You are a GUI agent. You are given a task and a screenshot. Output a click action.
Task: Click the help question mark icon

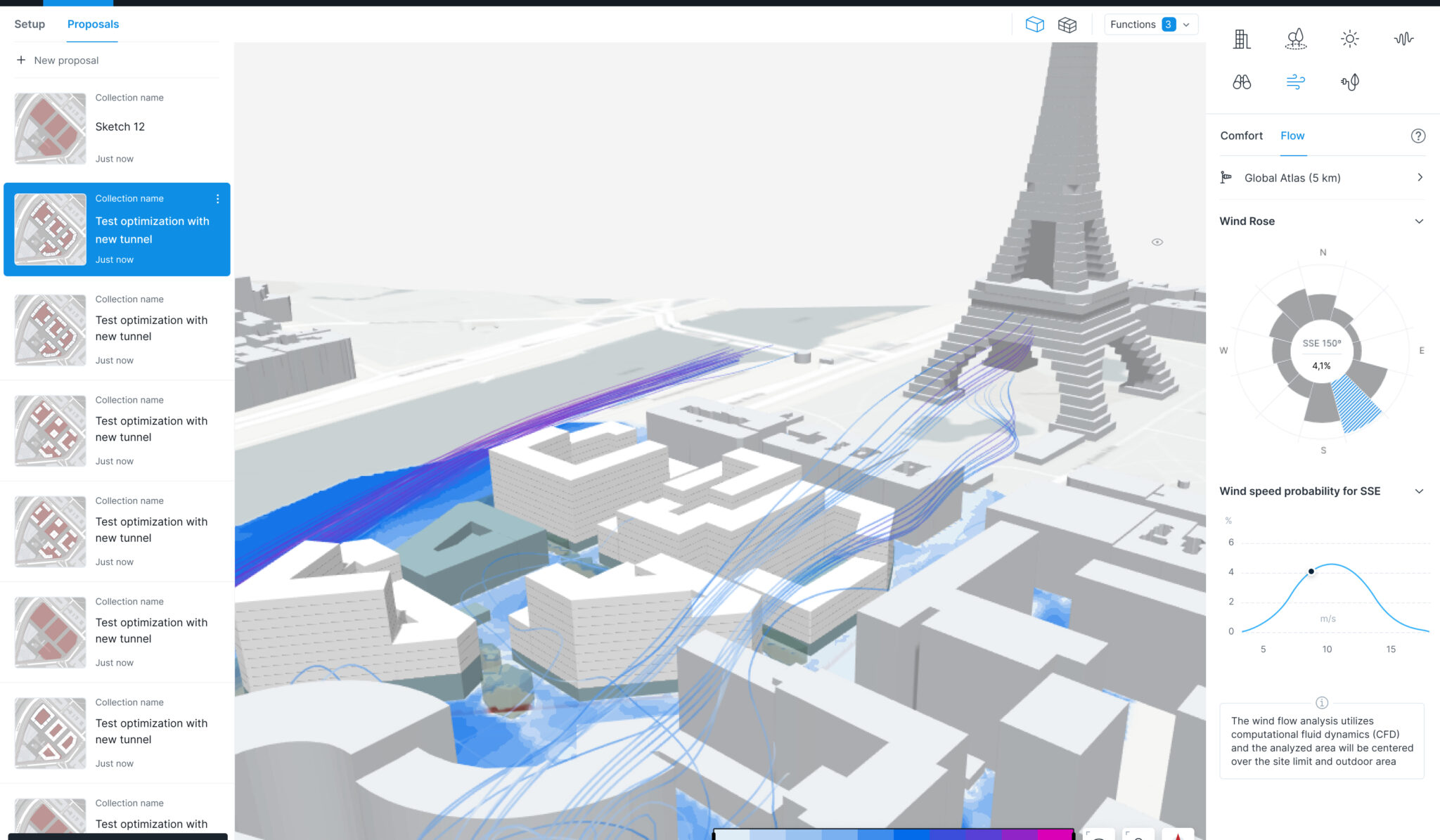coord(1417,136)
